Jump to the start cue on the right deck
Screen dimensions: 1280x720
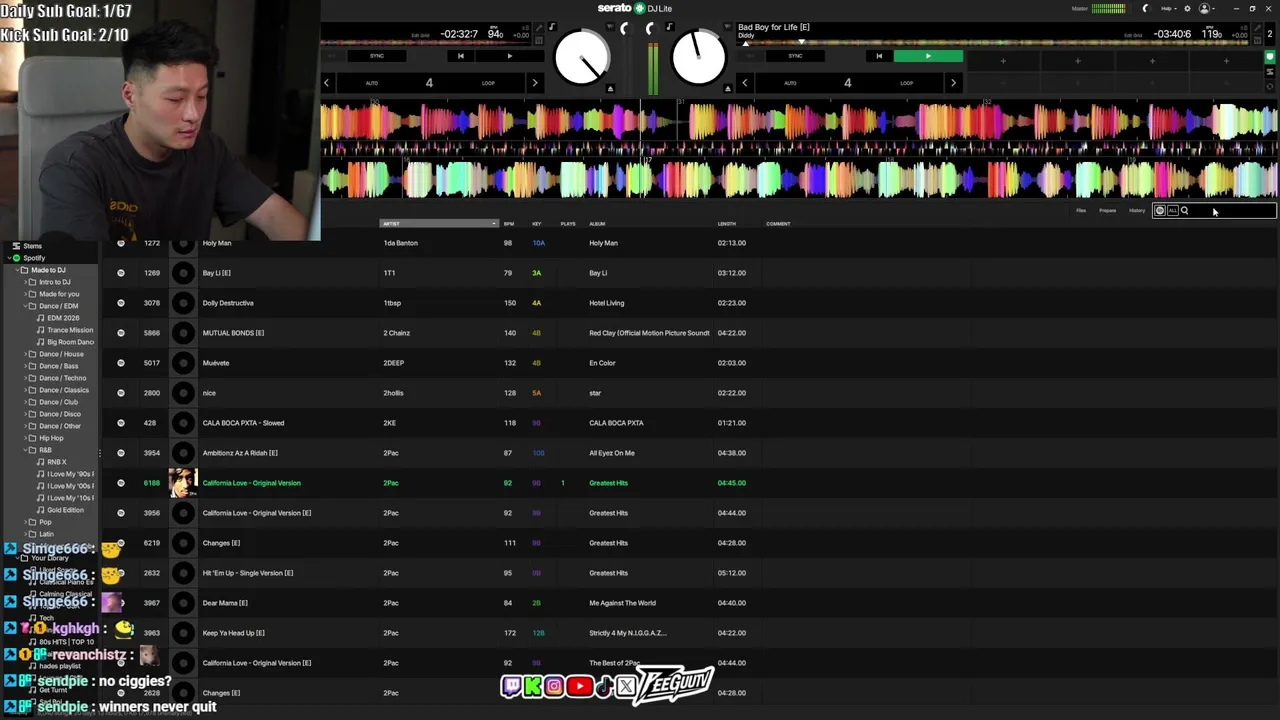coord(879,56)
